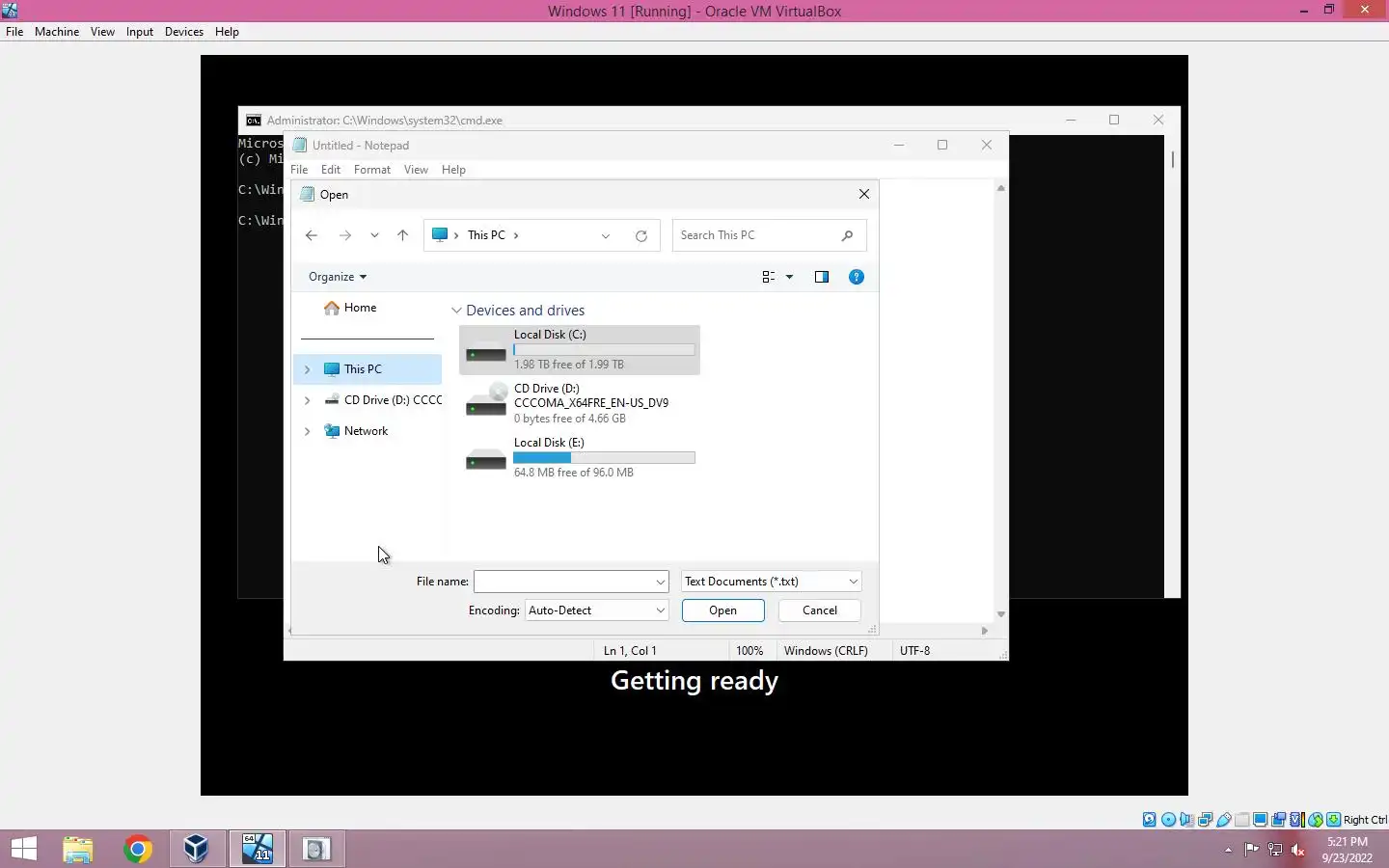Expand Network in navigation tree
Screen dimensions: 1389x868
308,431
